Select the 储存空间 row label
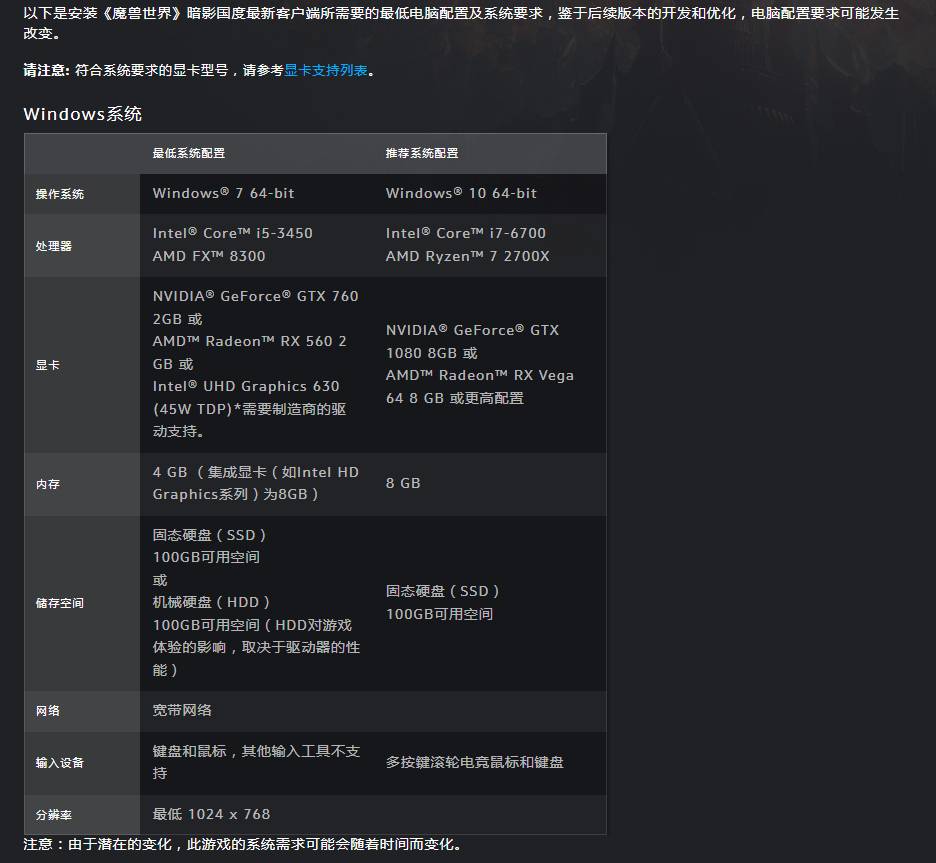Image resolution: width=936 pixels, height=863 pixels. [x=60, y=603]
